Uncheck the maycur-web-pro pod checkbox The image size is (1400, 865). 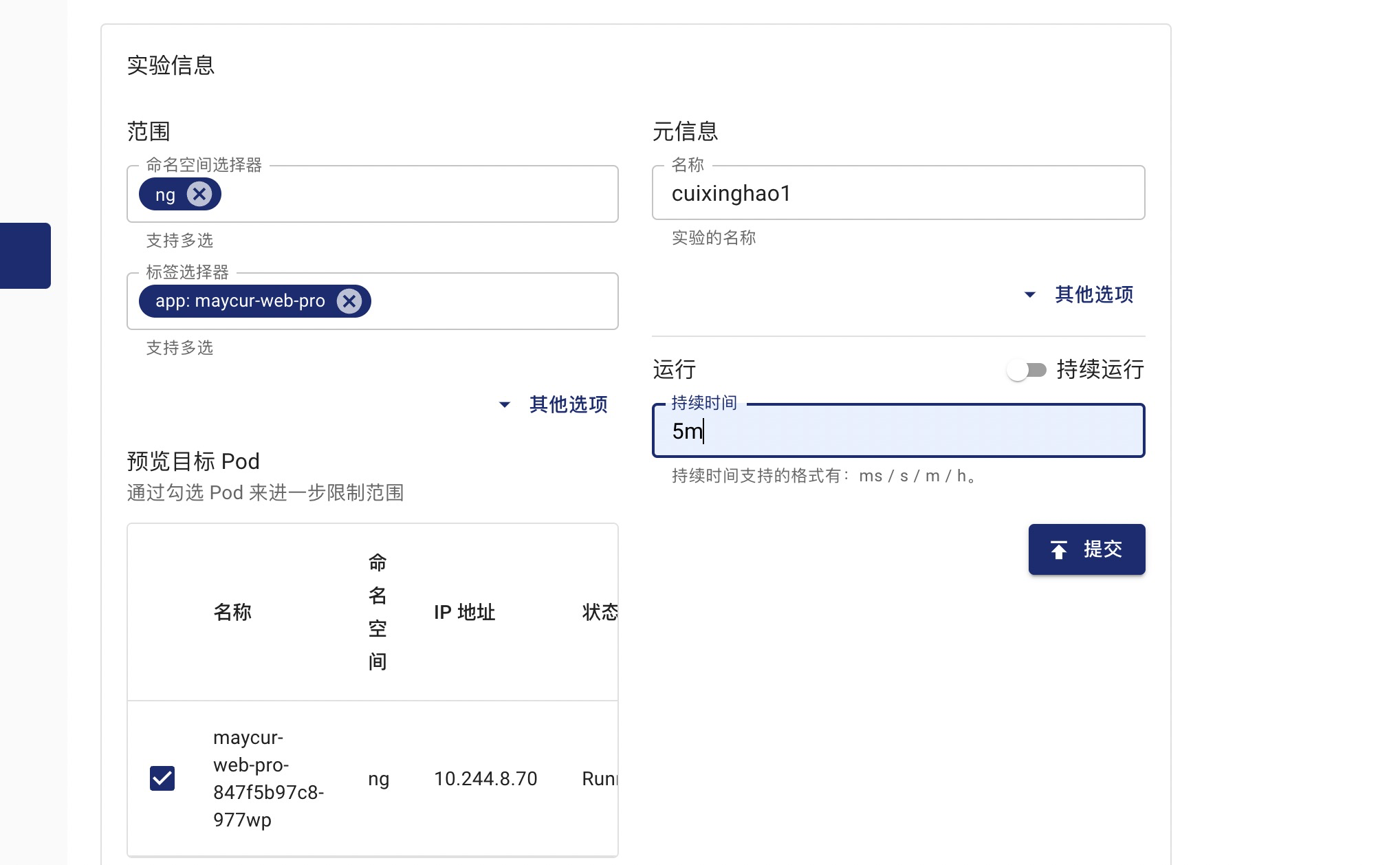click(162, 778)
